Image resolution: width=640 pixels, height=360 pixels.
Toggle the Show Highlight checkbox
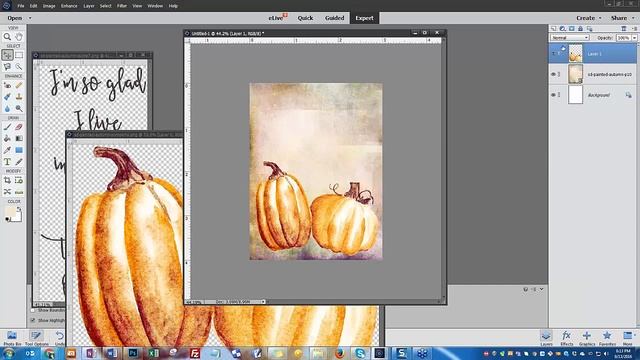click(x=33, y=320)
